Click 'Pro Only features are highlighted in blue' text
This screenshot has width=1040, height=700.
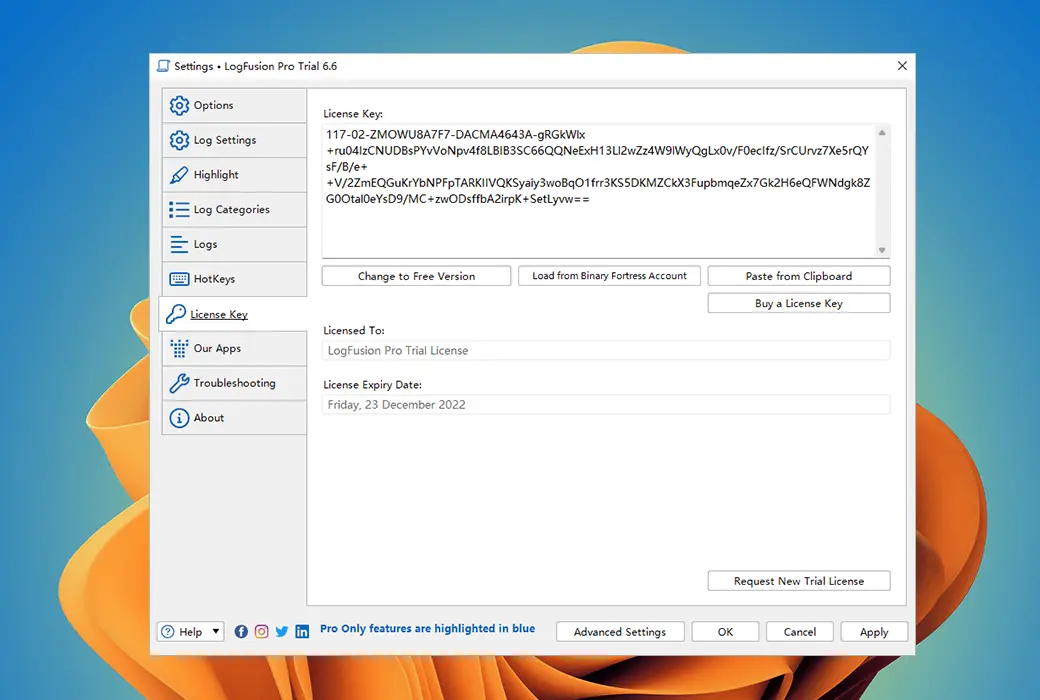tap(428, 628)
